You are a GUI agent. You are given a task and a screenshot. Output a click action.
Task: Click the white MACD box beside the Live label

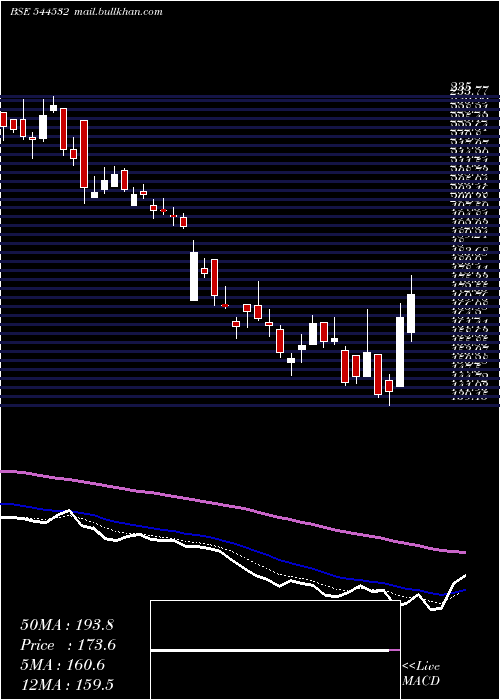coord(275,650)
